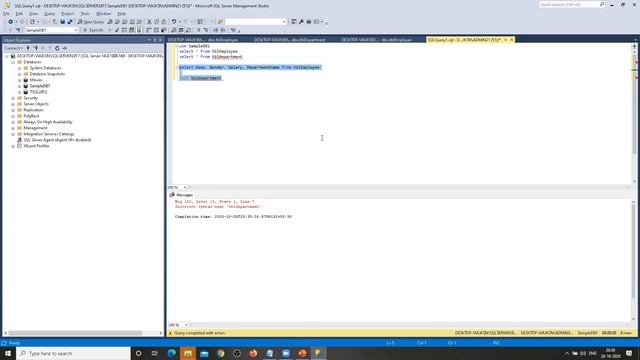Screen dimensions: 640x360
Task: Open Google Chrome from the taskbar
Action: [x=220, y=353]
